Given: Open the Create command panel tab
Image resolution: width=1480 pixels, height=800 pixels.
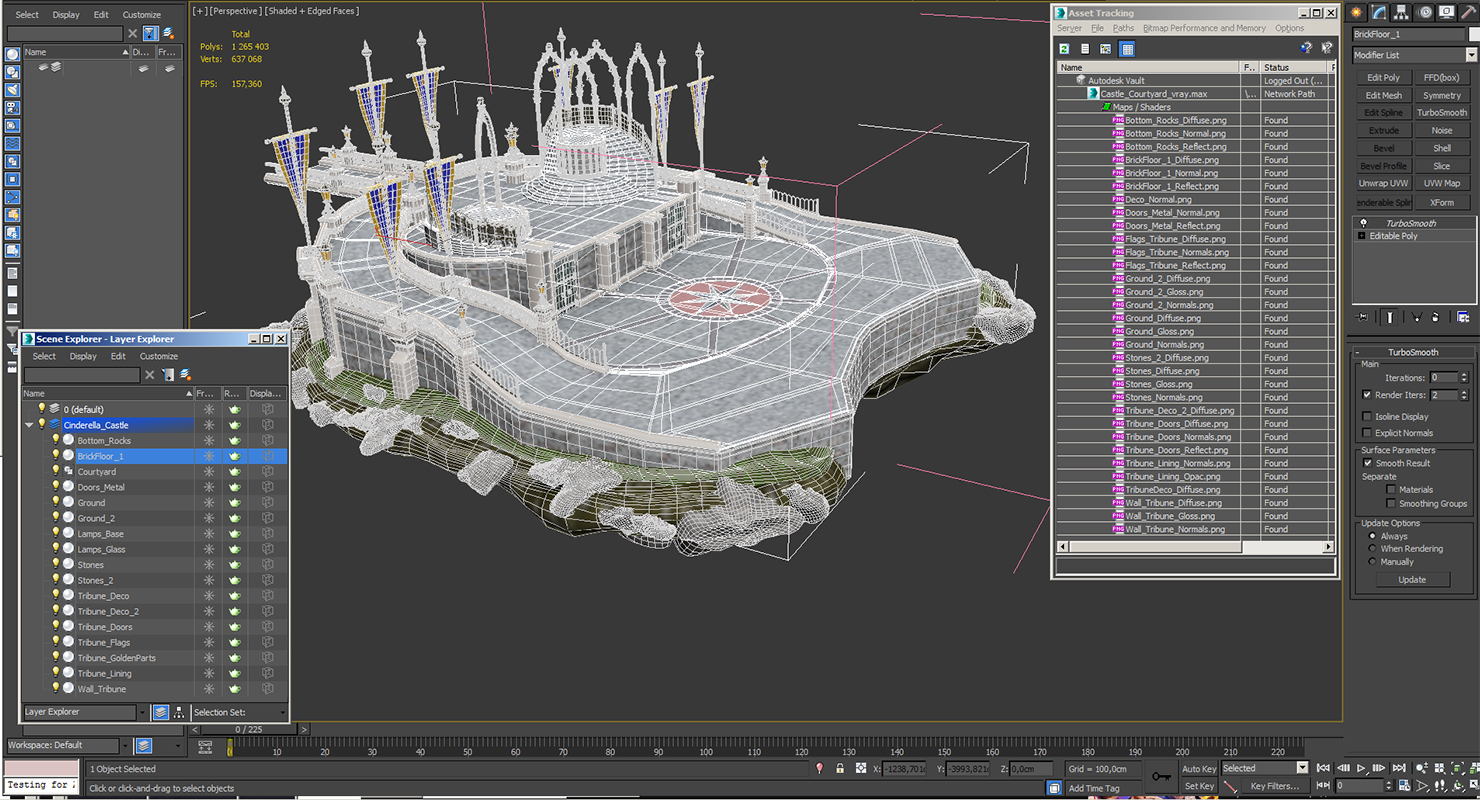Looking at the screenshot, I should click(1356, 12).
